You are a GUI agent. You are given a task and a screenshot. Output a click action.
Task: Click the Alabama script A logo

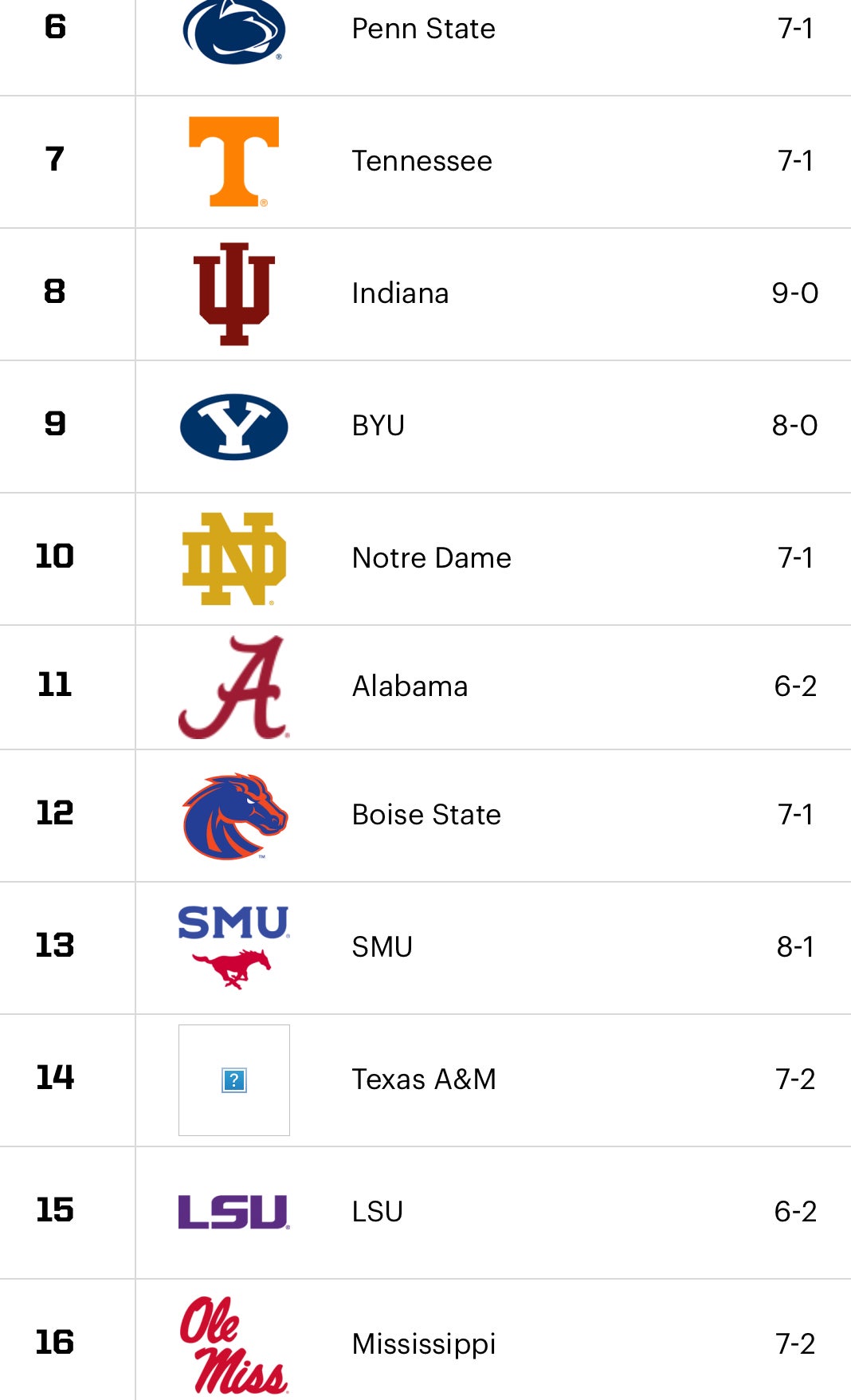[233, 687]
